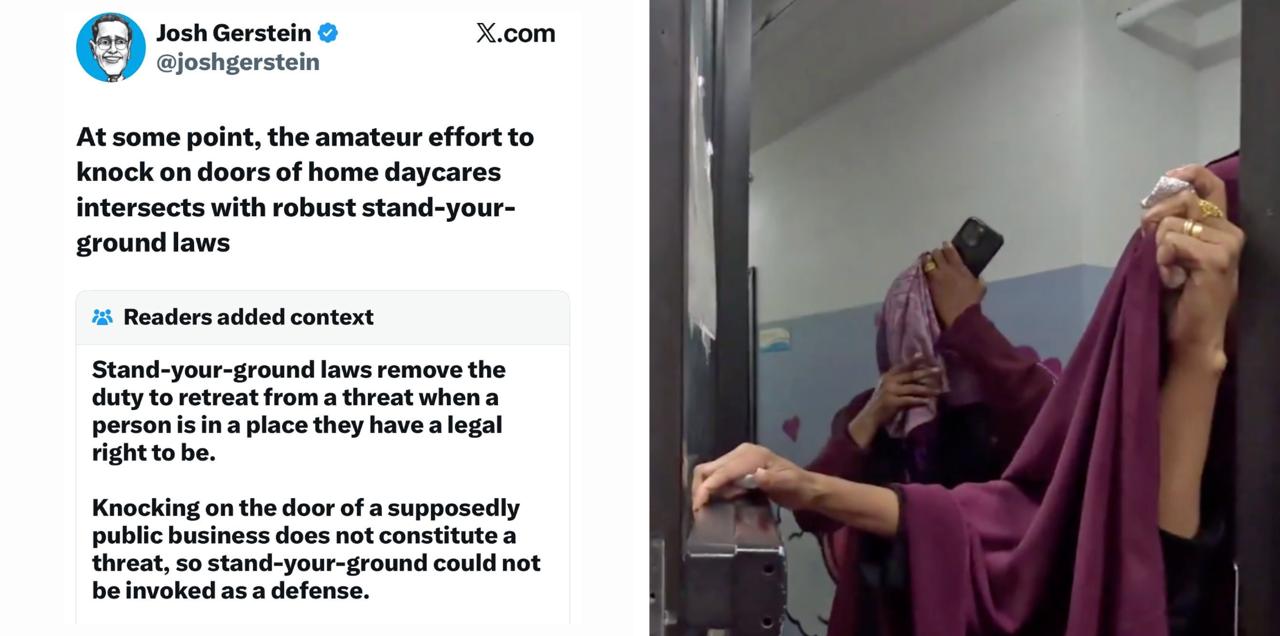Open the @joshgerstein handle link
The width and height of the screenshot is (1280, 636).
(237, 62)
